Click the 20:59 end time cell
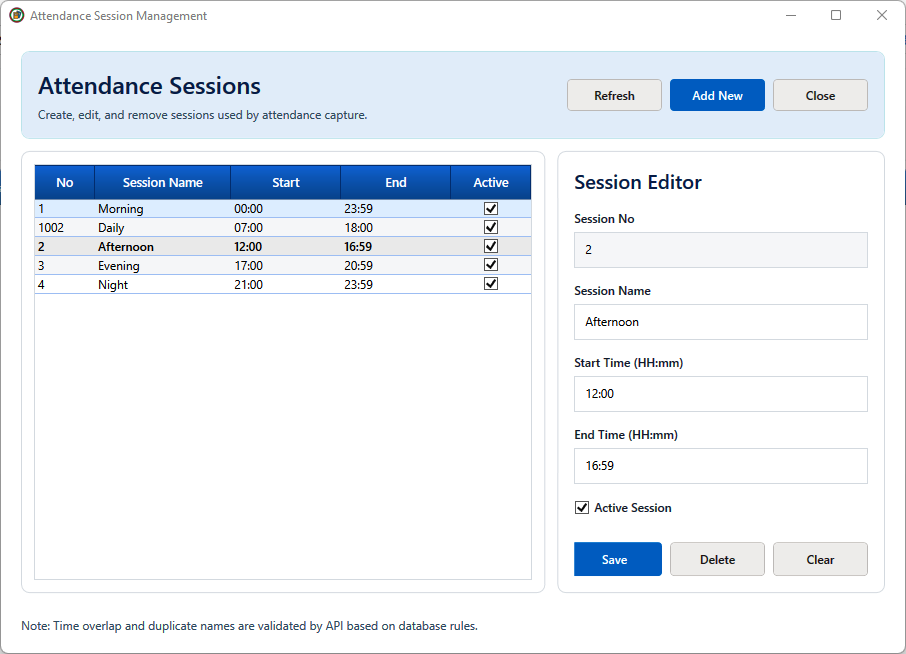The image size is (906, 654). 396,266
